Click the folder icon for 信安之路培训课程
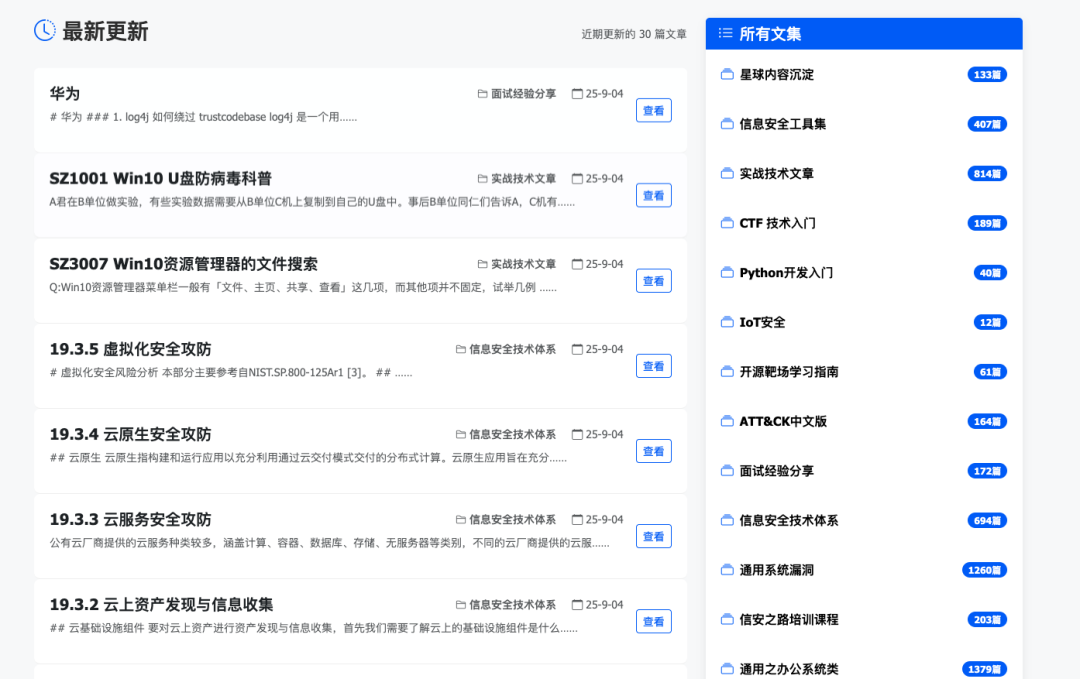The image size is (1080, 679). click(x=727, y=620)
